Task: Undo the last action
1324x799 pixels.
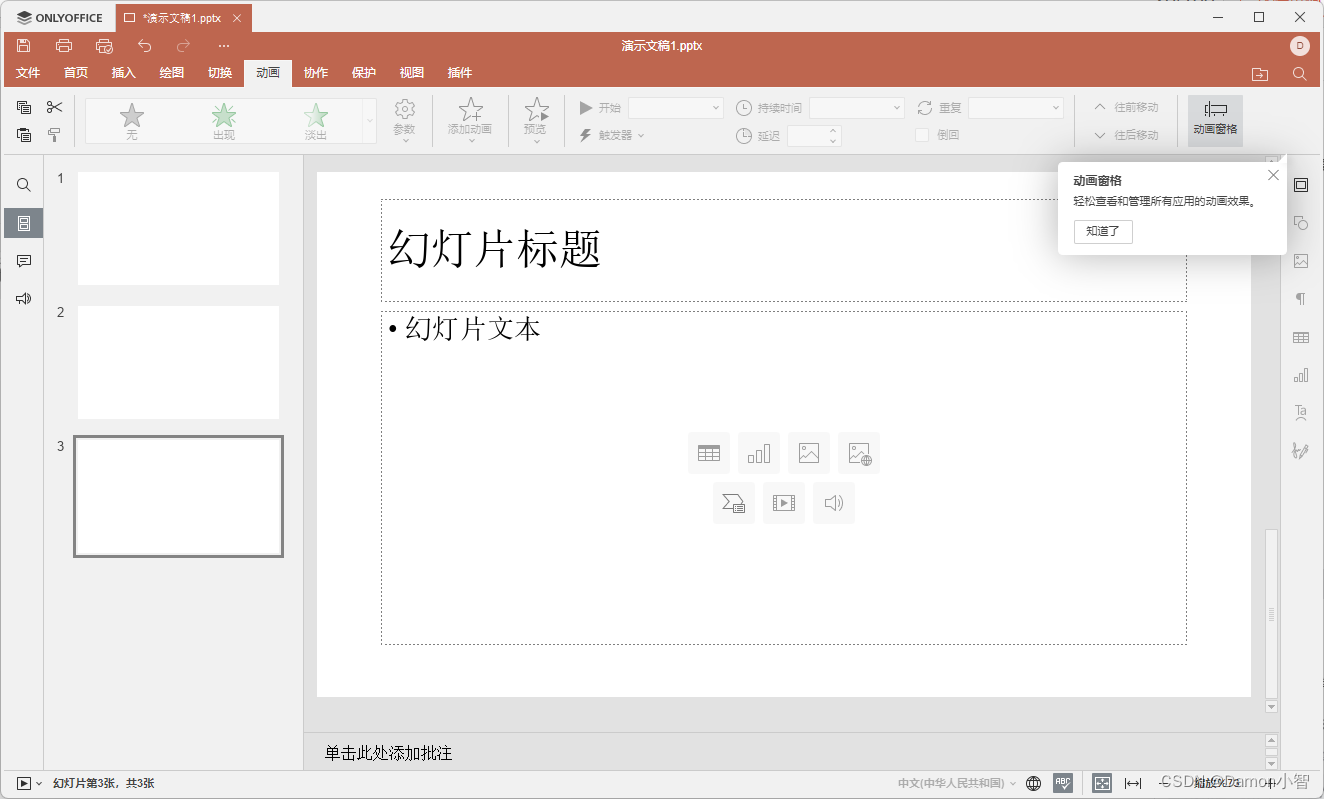Action: [144, 46]
